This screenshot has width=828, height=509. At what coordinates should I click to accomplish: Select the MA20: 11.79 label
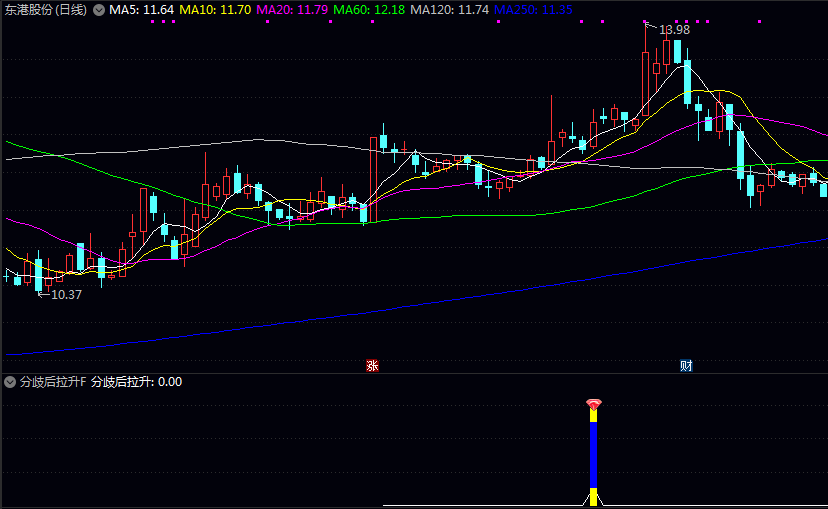pos(292,10)
